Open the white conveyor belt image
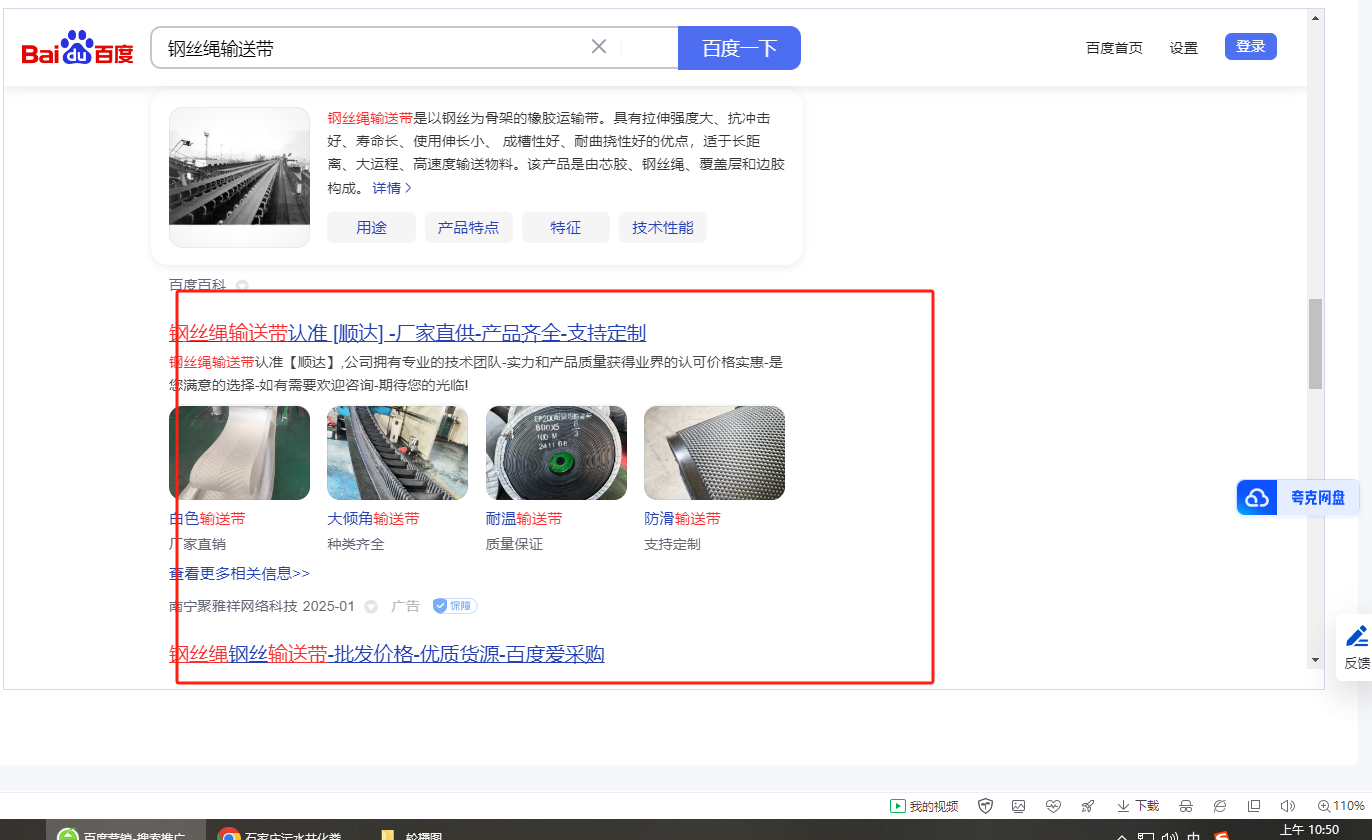 coord(239,453)
